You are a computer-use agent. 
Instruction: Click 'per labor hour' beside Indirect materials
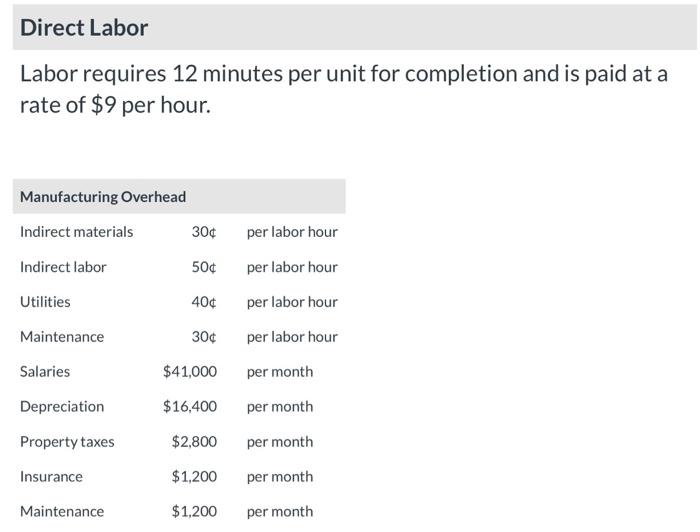click(292, 232)
